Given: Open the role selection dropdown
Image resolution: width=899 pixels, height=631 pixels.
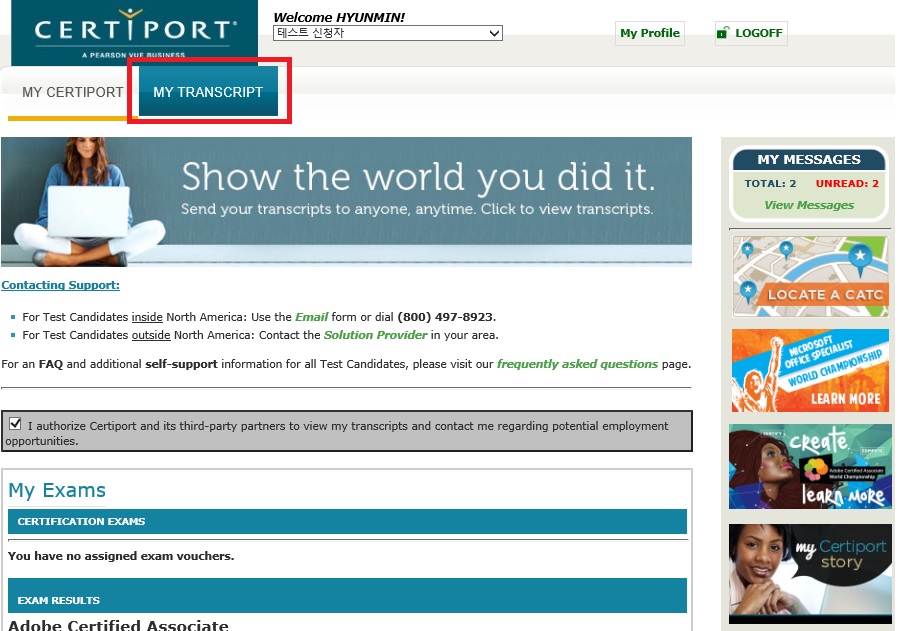Looking at the screenshot, I should tap(388, 33).
